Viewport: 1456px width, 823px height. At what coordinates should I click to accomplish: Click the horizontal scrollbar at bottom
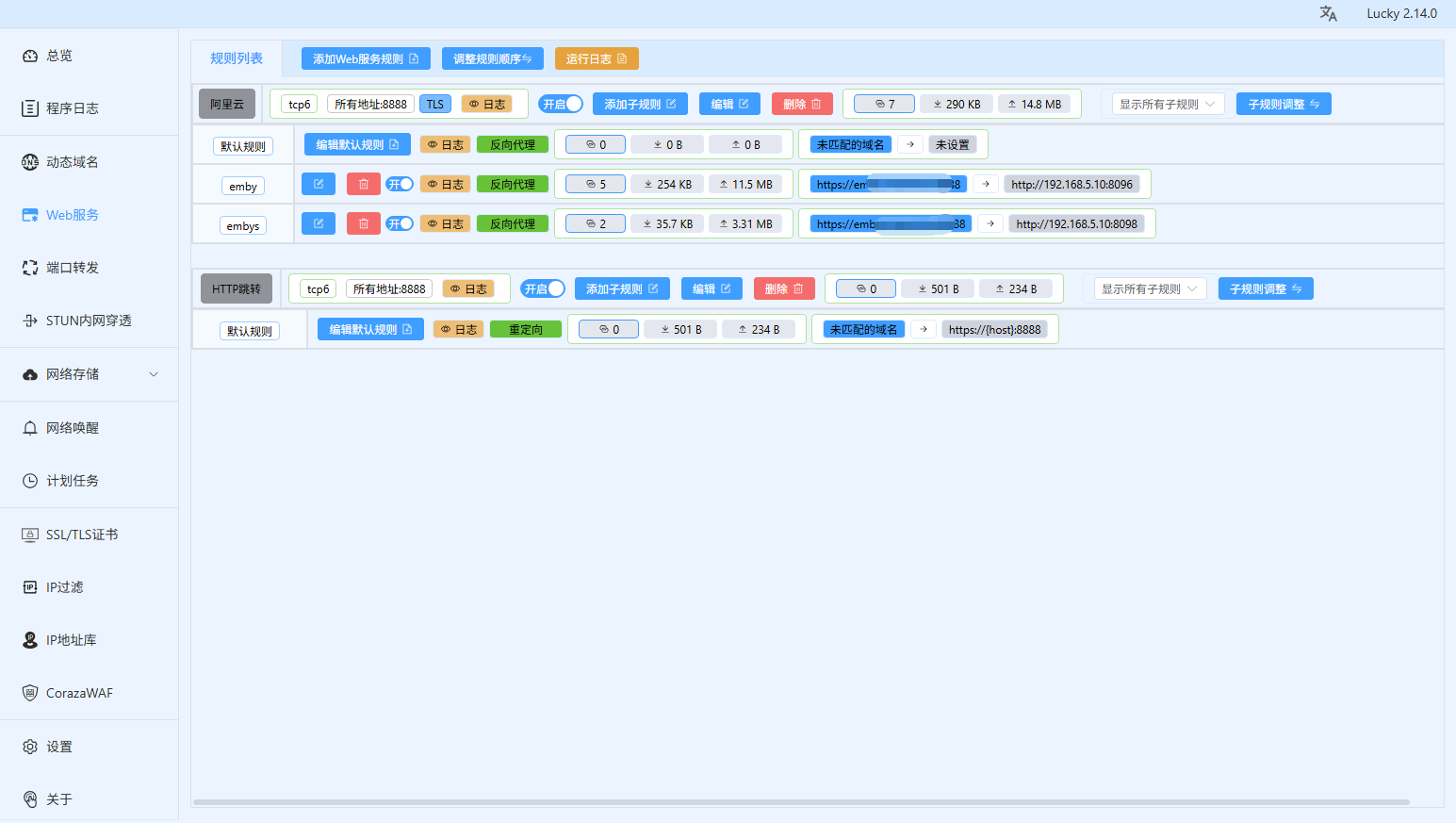pos(801,802)
